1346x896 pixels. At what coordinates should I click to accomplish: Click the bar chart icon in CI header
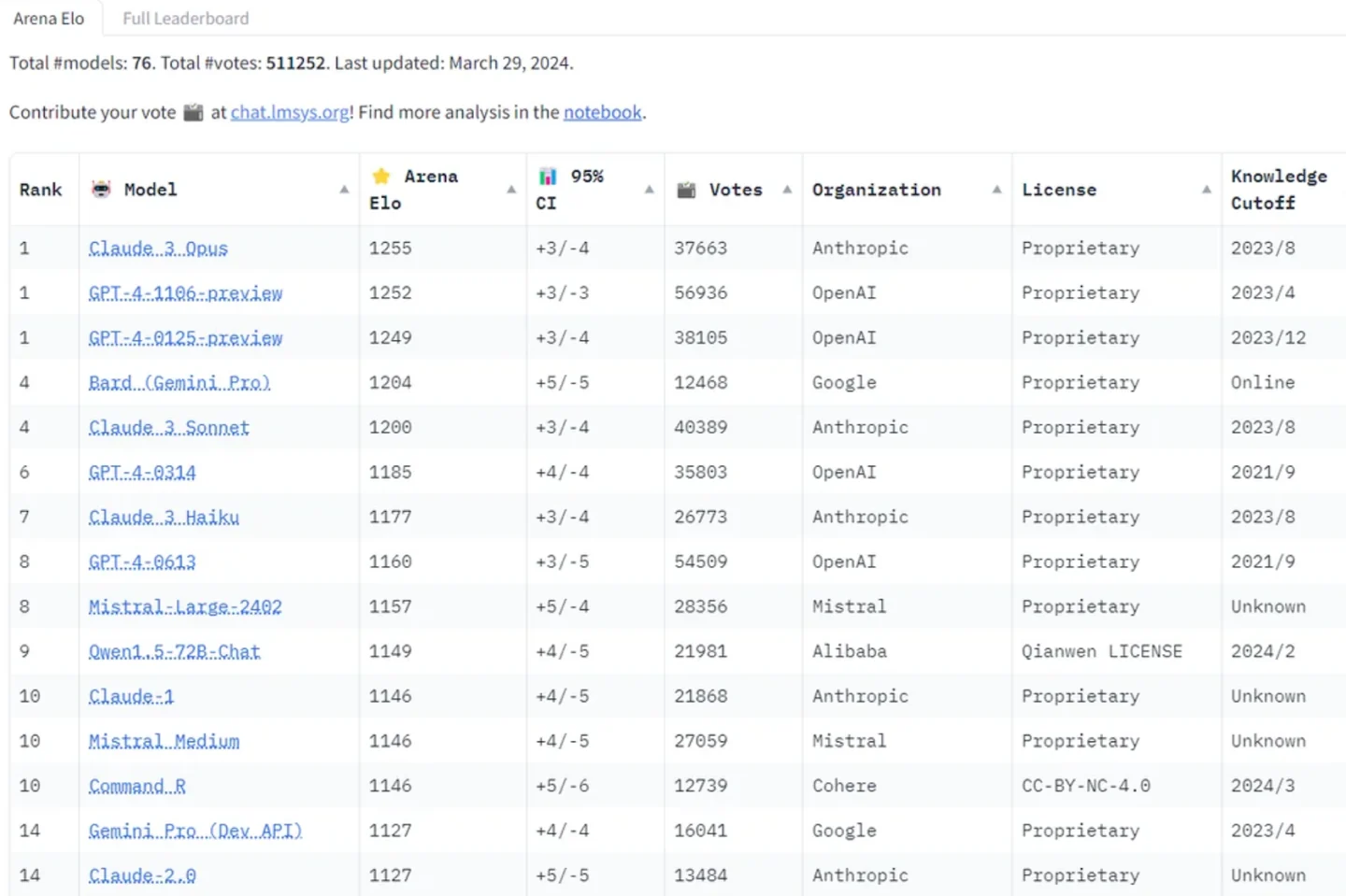coord(548,176)
